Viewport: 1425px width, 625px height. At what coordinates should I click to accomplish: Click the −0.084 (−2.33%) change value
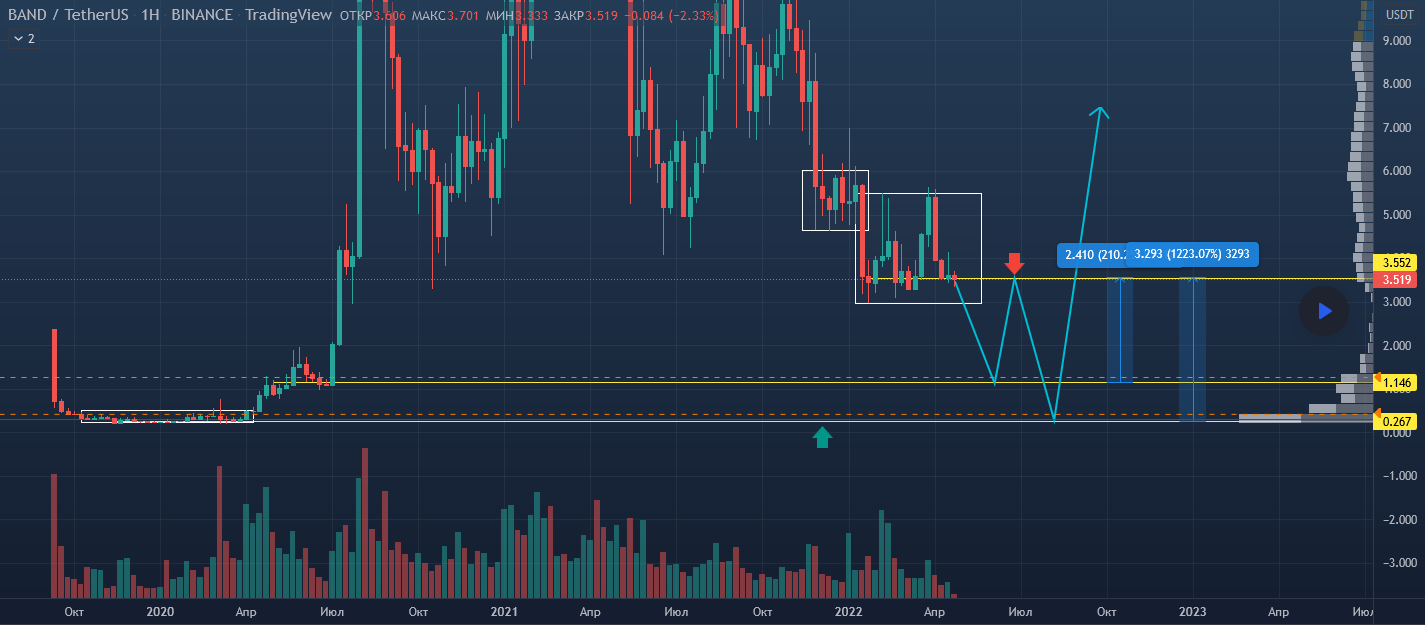point(670,15)
